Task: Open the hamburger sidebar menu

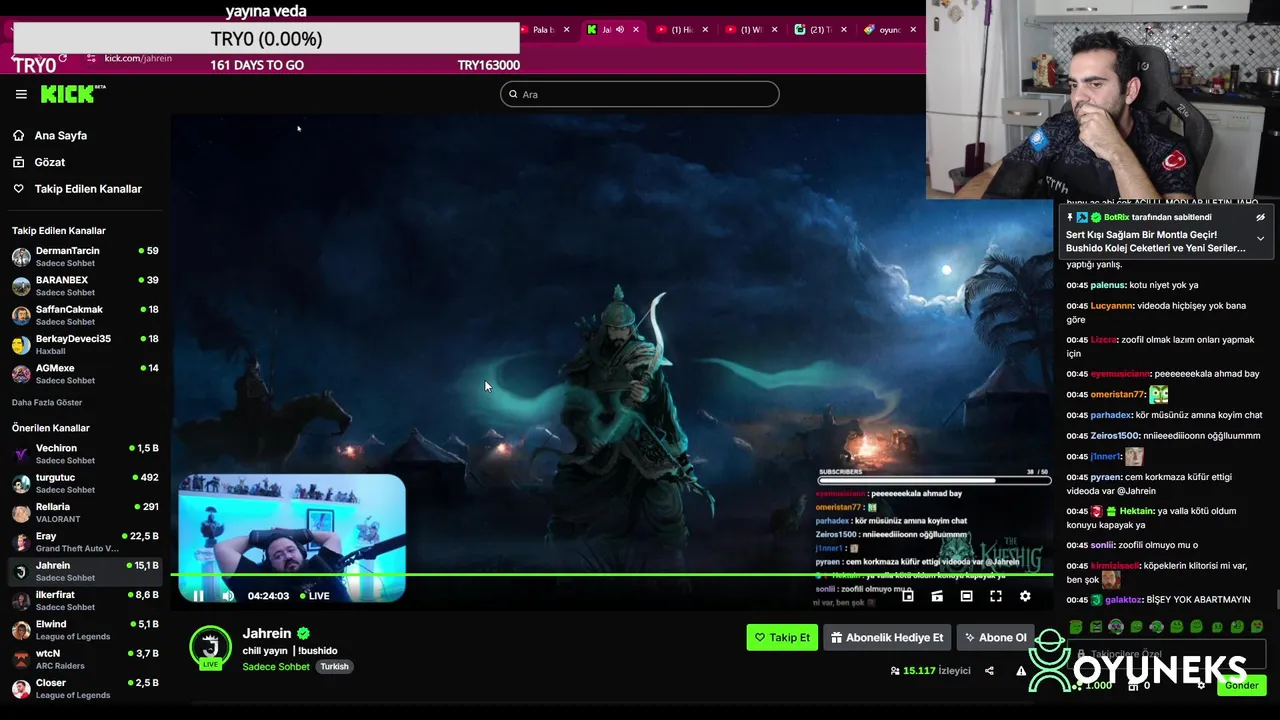Action: 21,94
